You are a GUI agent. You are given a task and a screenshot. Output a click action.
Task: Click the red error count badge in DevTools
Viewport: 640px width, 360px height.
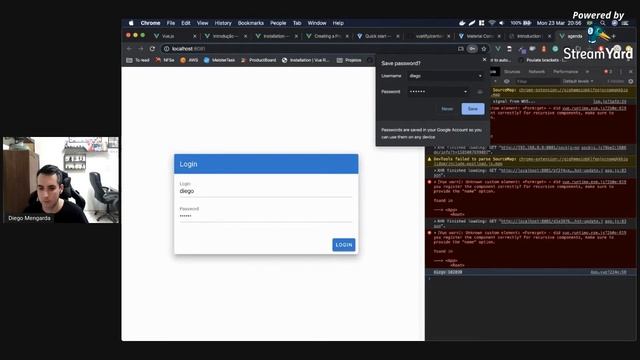pos(608,72)
